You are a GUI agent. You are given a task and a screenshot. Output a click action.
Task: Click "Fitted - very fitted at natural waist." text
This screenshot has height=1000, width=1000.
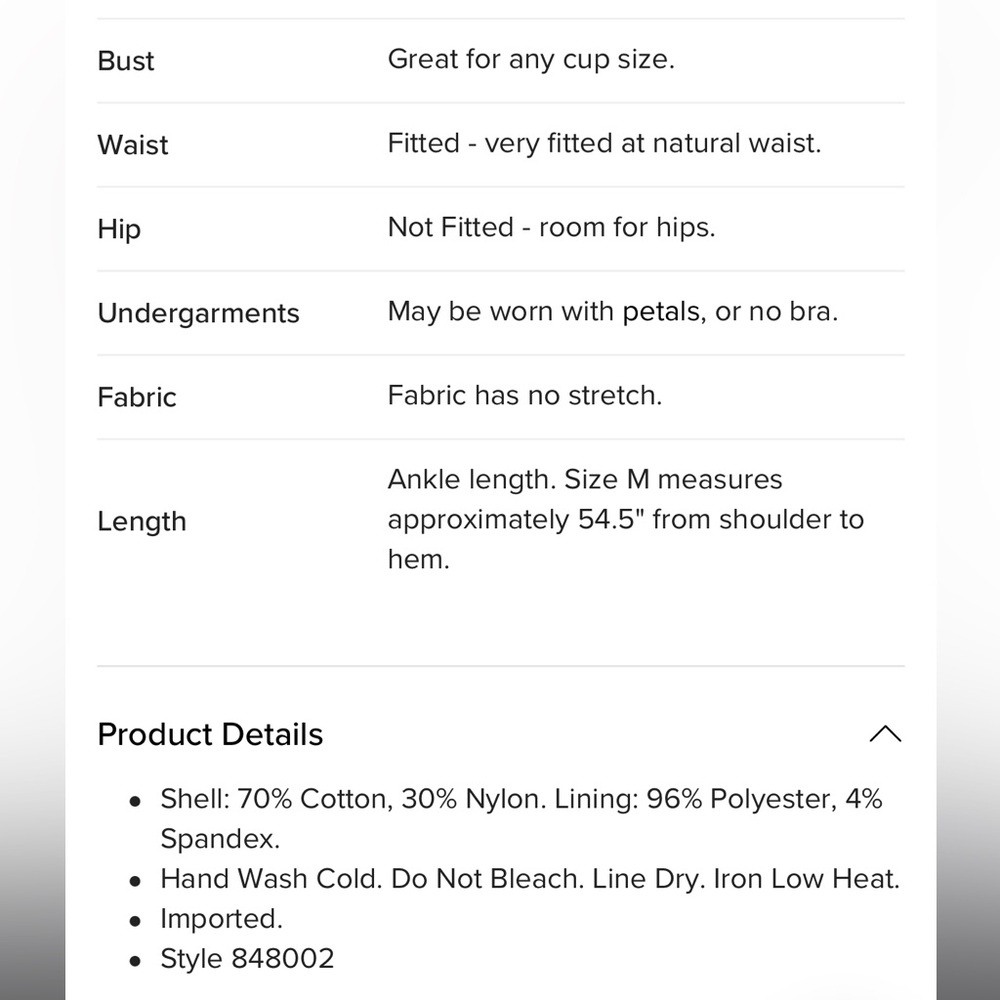pyautogui.click(x=604, y=143)
